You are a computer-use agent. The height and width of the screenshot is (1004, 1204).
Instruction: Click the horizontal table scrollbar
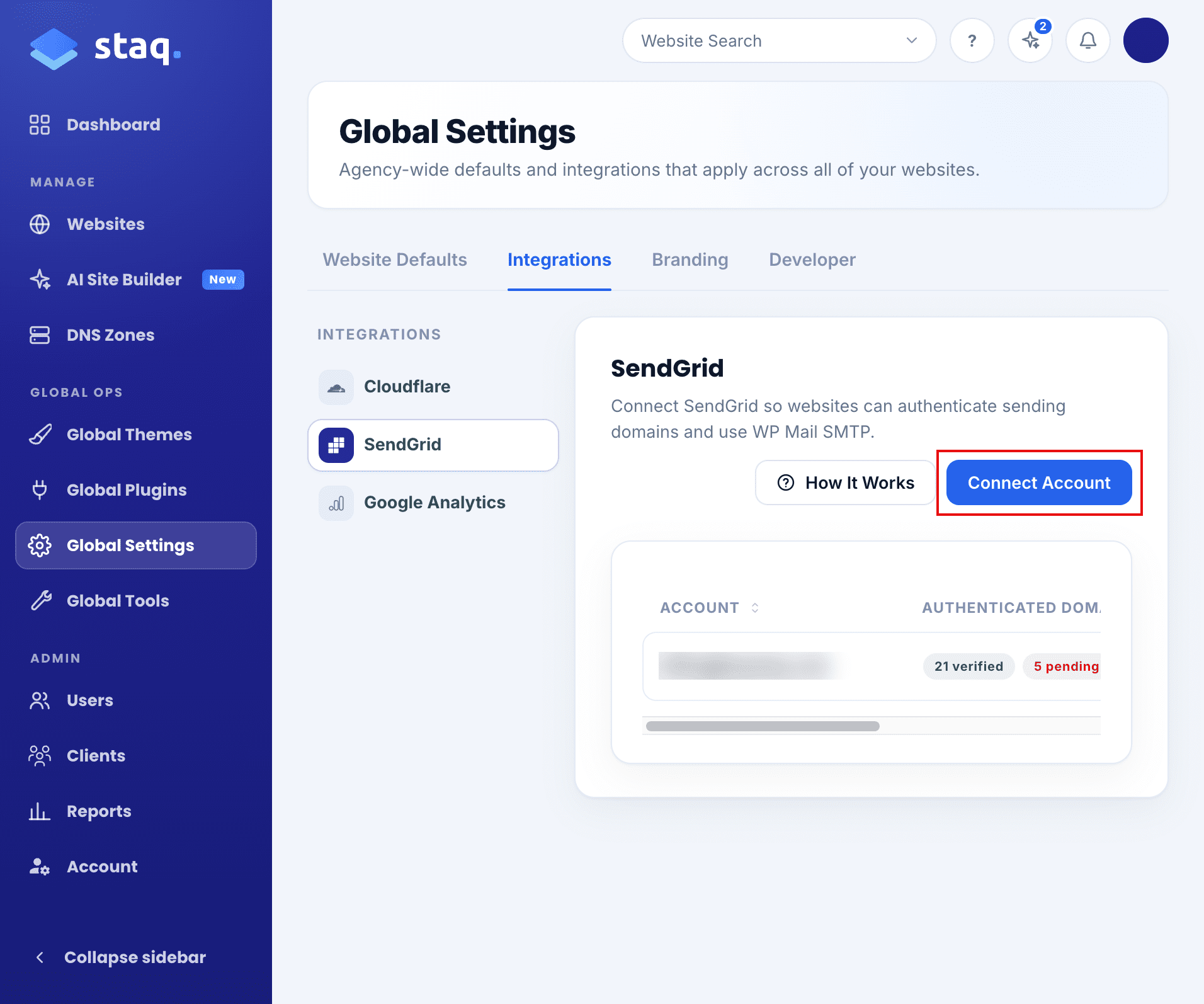[x=763, y=726]
